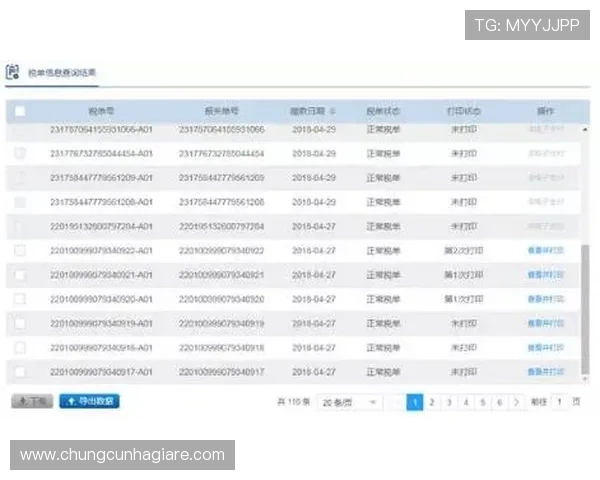Screen dimensions: 600x480
Task: Click the document icon beside 税单信息查询结果 tab
Action: 12,72
